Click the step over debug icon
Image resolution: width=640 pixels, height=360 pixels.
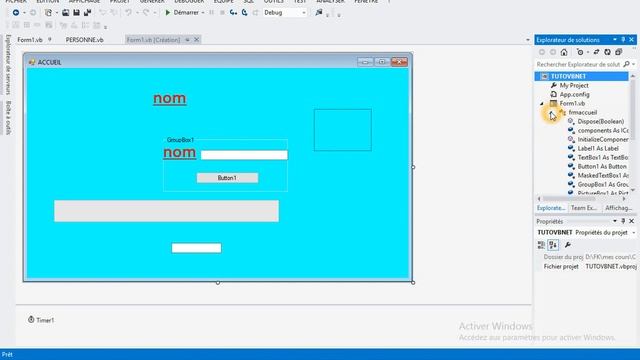(244, 13)
